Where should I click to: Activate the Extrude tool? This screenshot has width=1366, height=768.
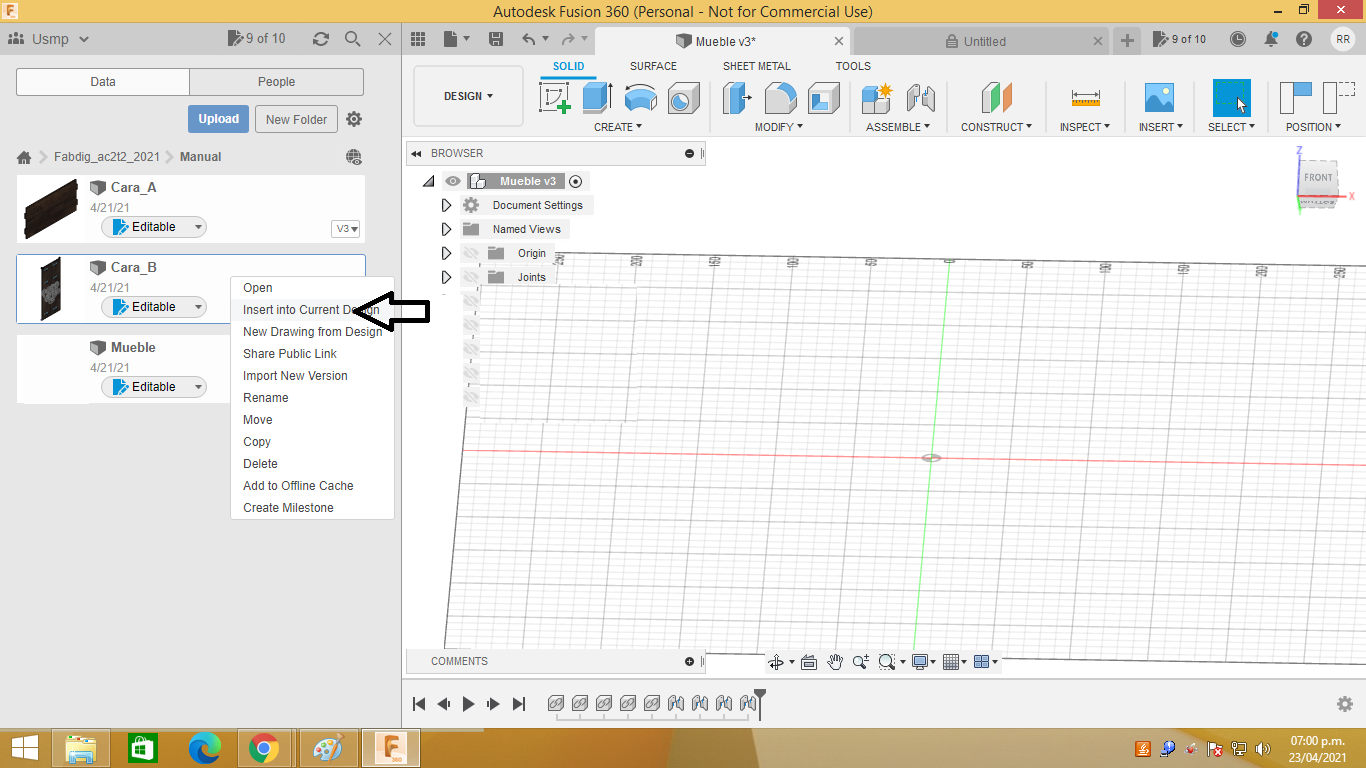(x=597, y=95)
